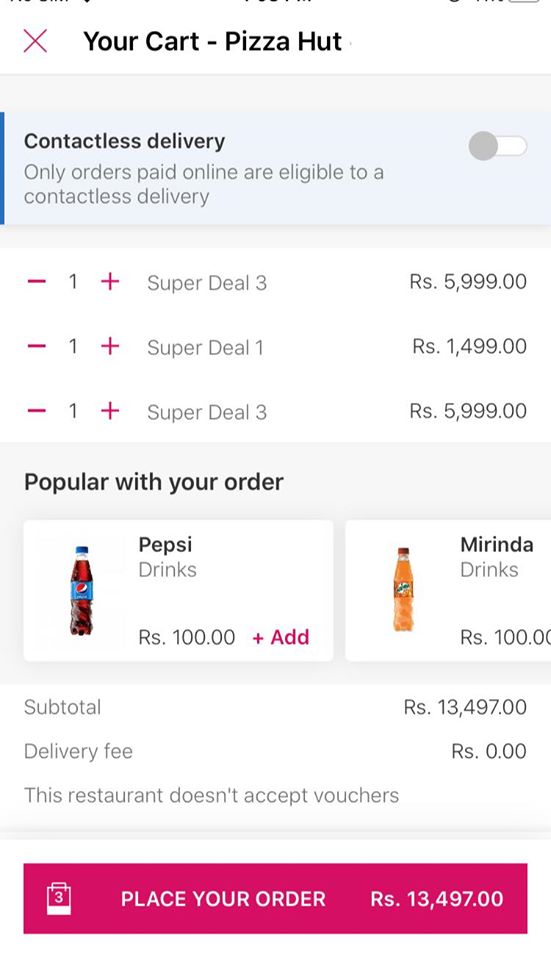The width and height of the screenshot is (551, 960).
Task: Decrease quantity of last Super Deal 3
Action: click(37, 411)
